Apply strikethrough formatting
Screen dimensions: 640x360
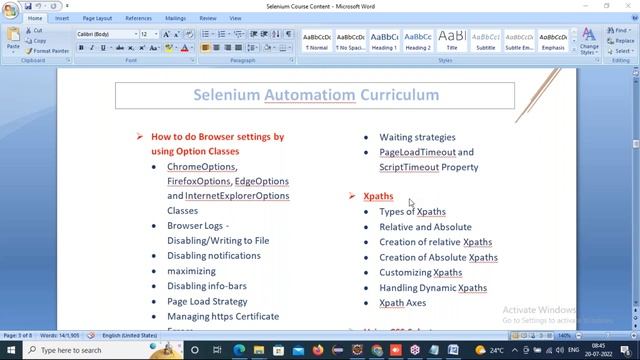(120, 48)
